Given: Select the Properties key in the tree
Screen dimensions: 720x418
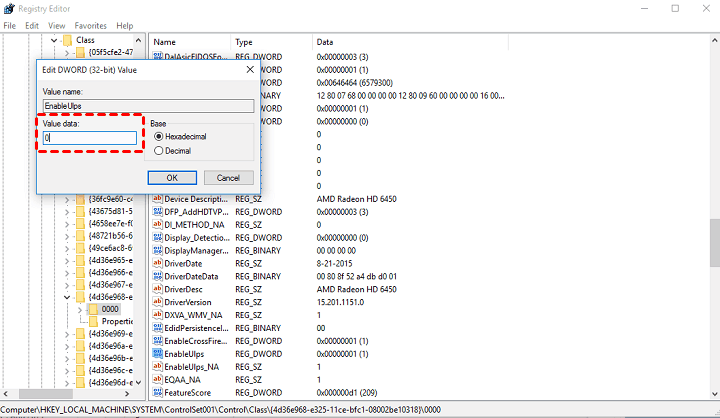Looking at the screenshot, I should 117,321.
